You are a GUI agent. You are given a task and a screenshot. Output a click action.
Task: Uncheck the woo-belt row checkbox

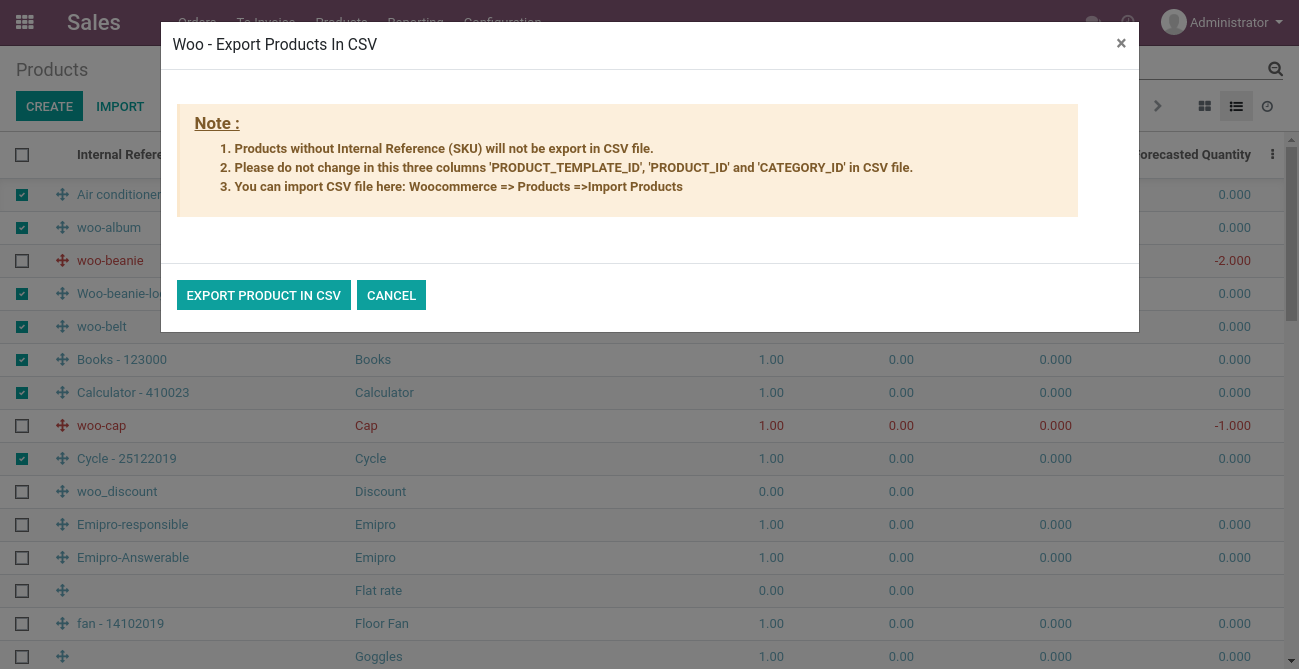click(22, 327)
